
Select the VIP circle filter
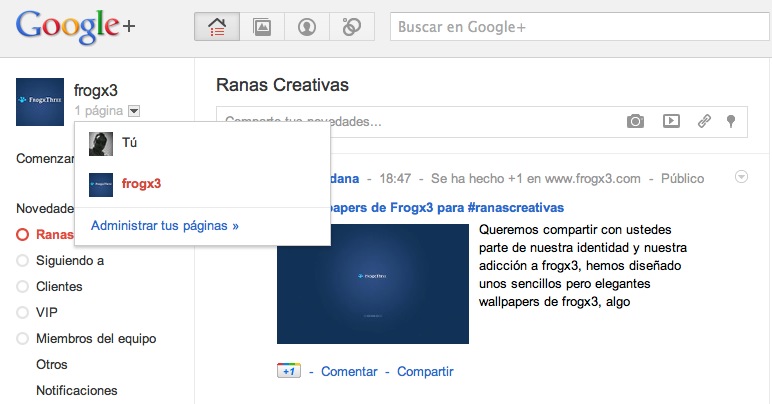[47, 313]
